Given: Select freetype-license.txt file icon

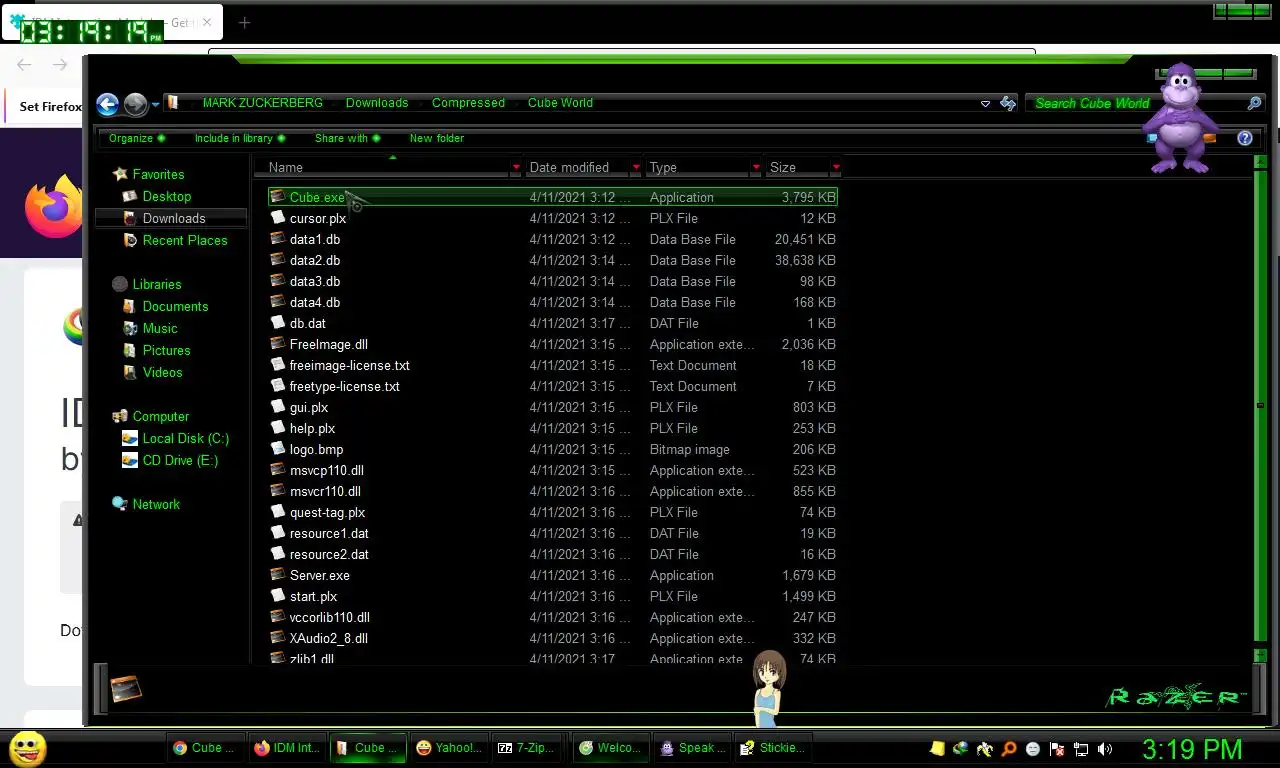Looking at the screenshot, I should 278,386.
